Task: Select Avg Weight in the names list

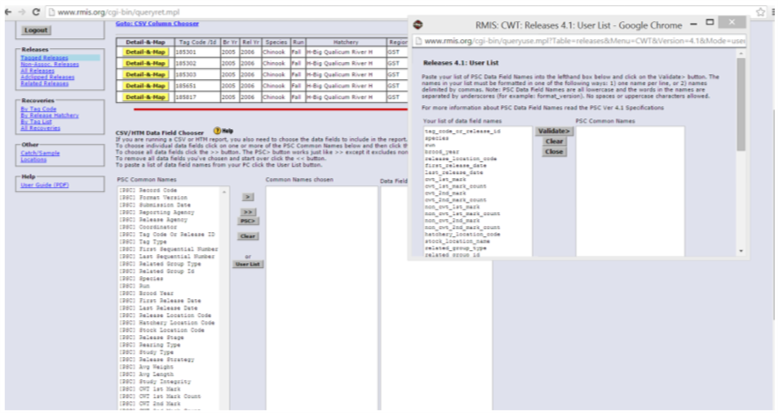Action: click(x=146, y=367)
